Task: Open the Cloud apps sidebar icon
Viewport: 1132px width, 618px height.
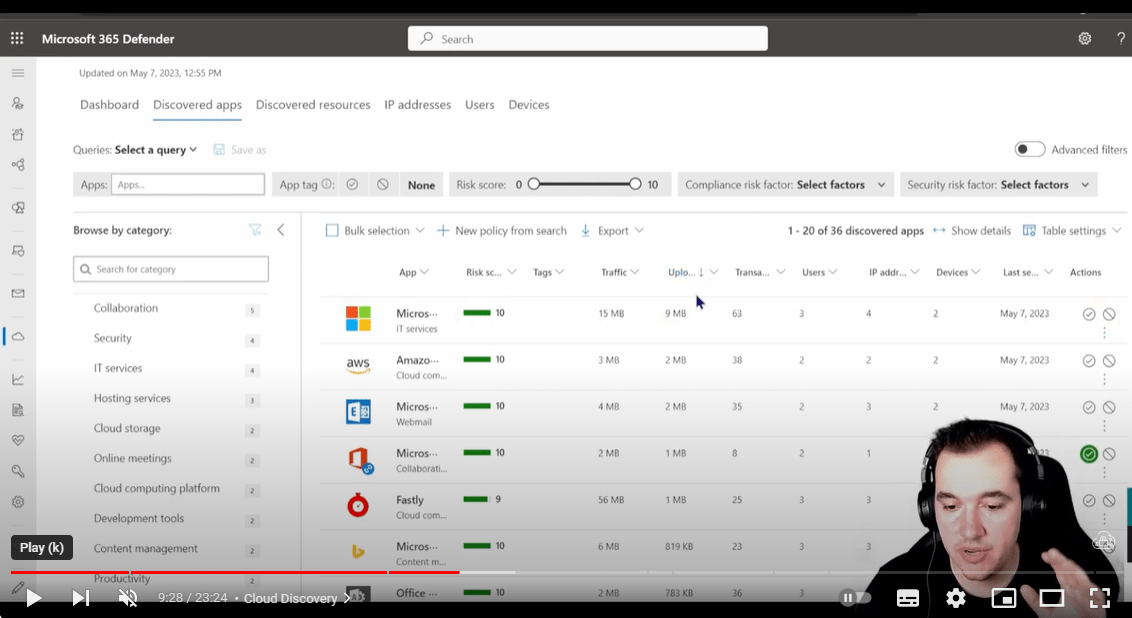Action: click(18, 336)
